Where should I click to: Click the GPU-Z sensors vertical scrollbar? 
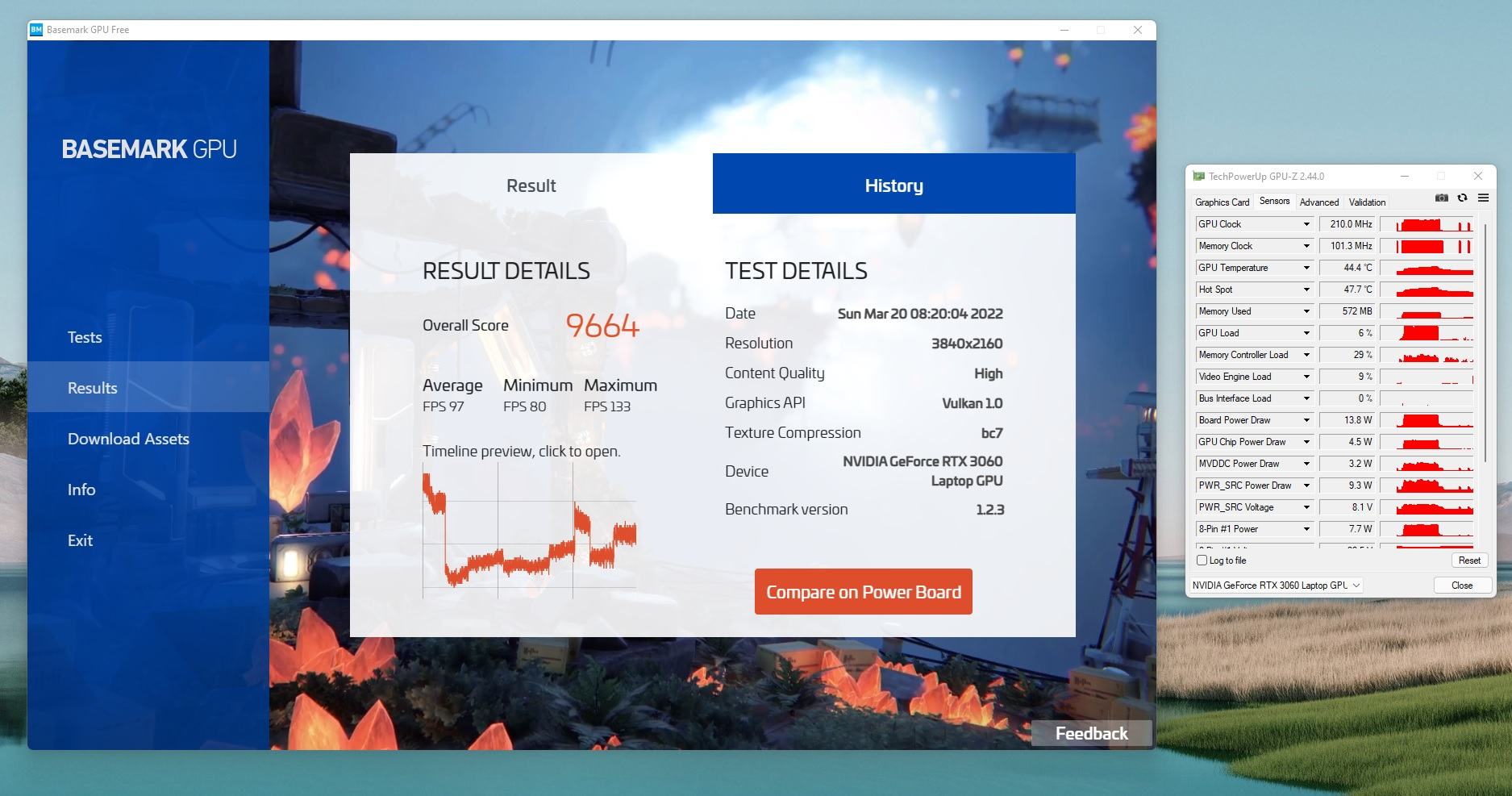(1485, 343)
